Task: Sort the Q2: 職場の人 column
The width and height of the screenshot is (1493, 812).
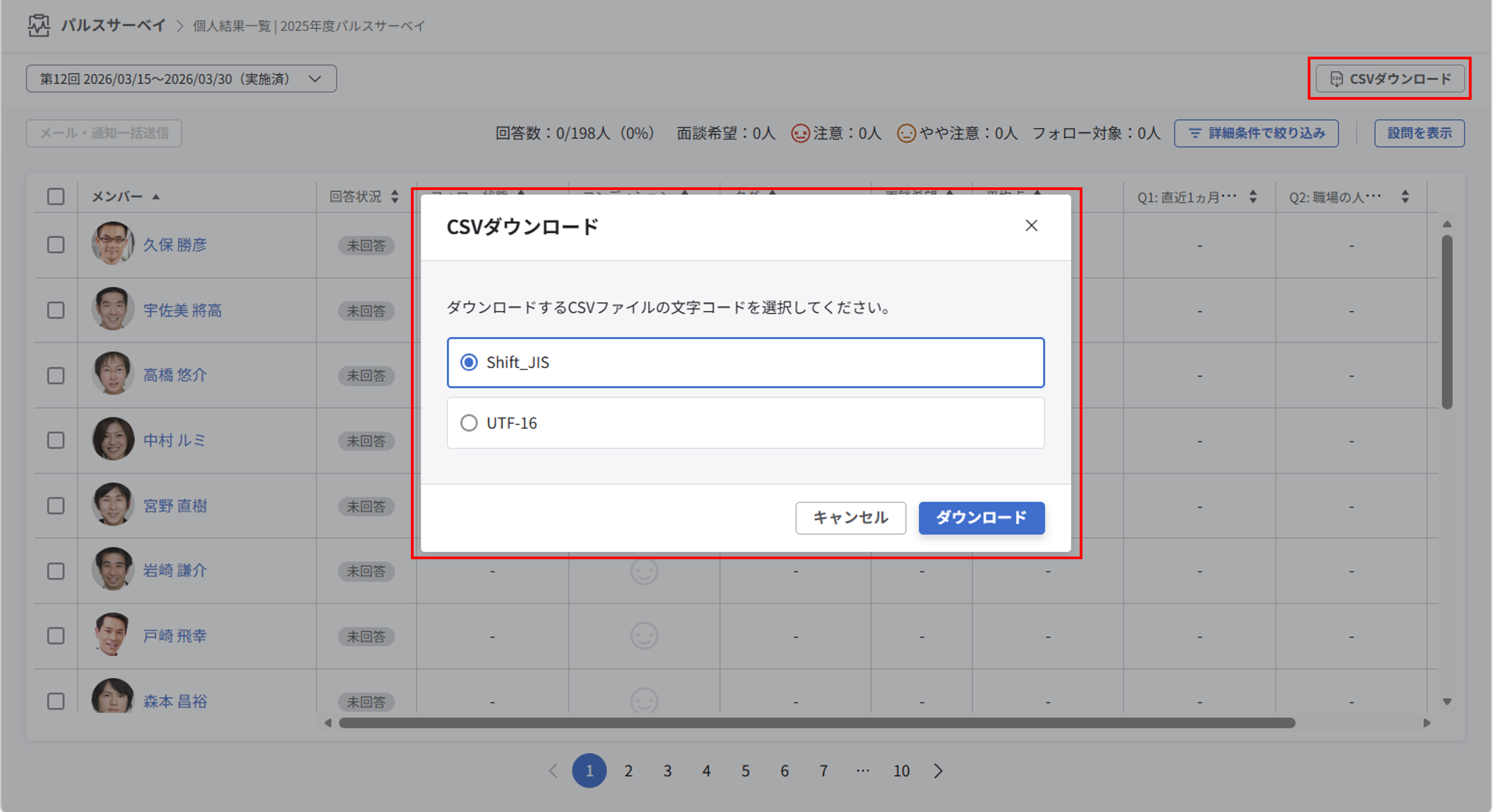Action: pos(1405,196)
